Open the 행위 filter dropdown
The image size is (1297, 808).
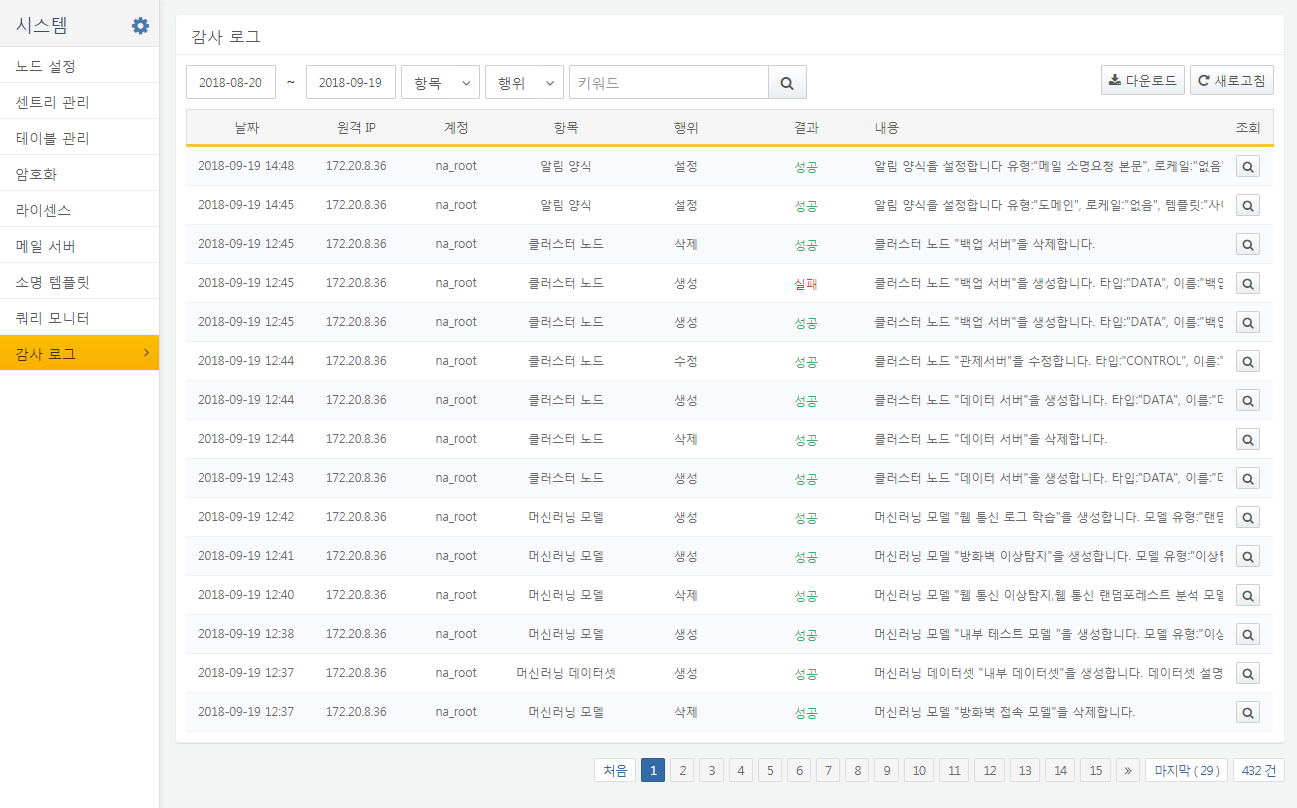tap(524, 82)
